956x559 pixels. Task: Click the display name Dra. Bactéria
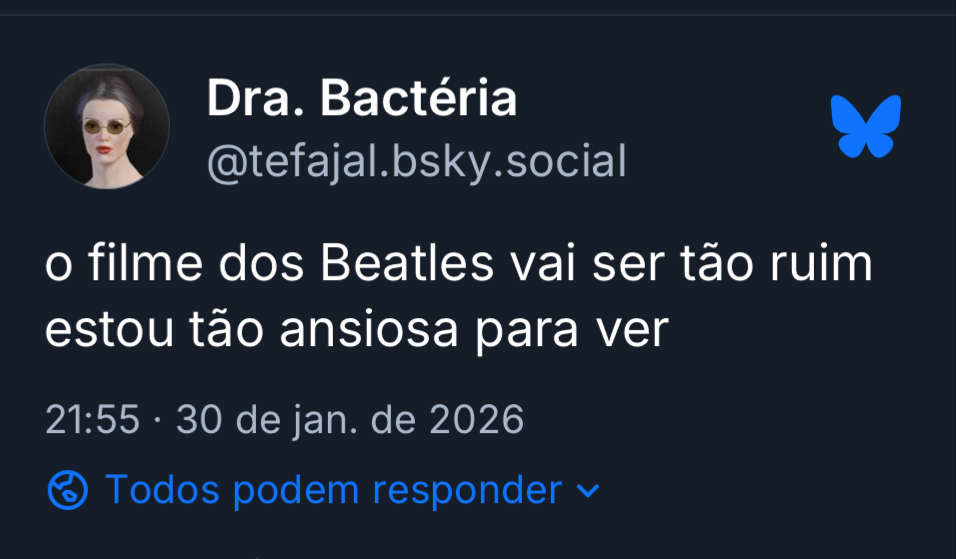coord(362,99)
